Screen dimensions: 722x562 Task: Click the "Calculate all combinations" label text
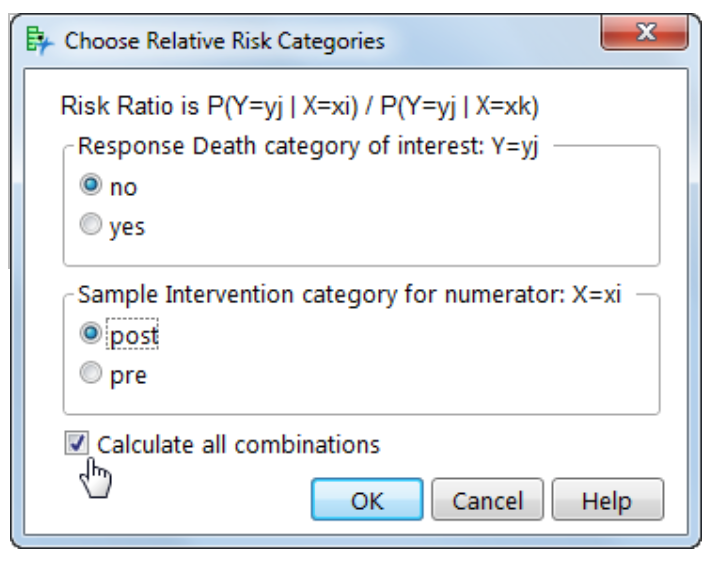[239, 445]
